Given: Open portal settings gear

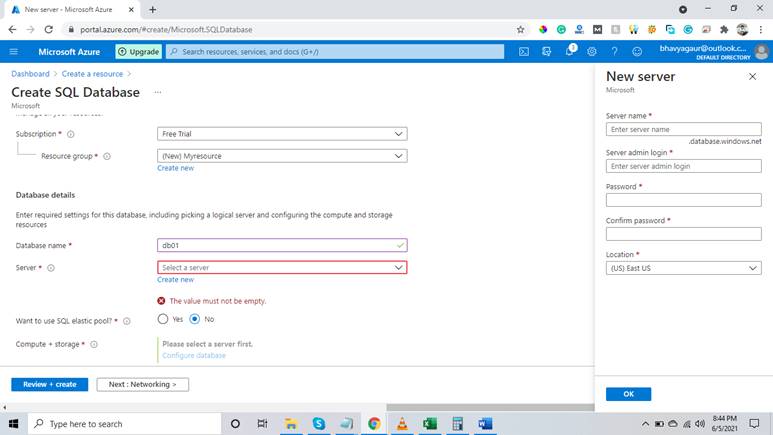Looking at the screenshot, I should click(592, 51).
